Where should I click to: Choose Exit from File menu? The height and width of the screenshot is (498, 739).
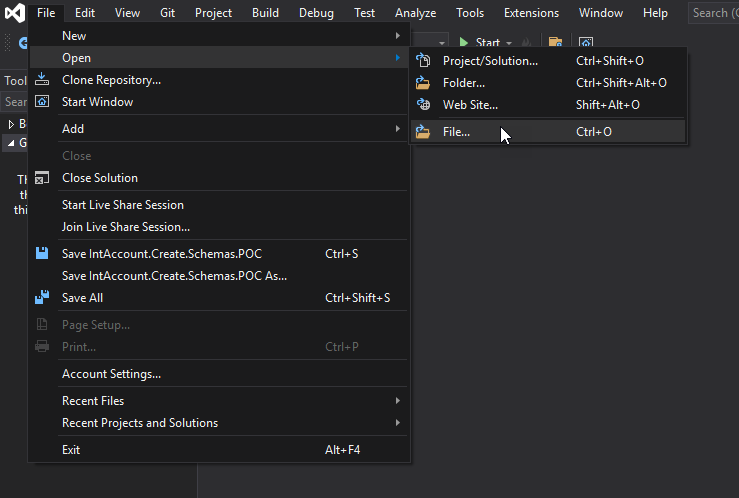pos(219,449)
